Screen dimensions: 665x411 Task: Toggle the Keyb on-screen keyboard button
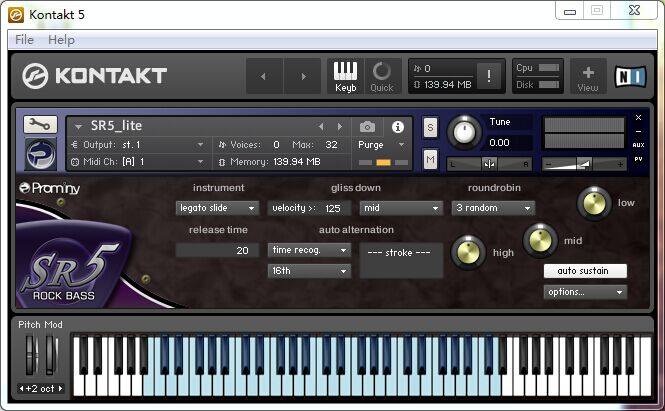345,76
